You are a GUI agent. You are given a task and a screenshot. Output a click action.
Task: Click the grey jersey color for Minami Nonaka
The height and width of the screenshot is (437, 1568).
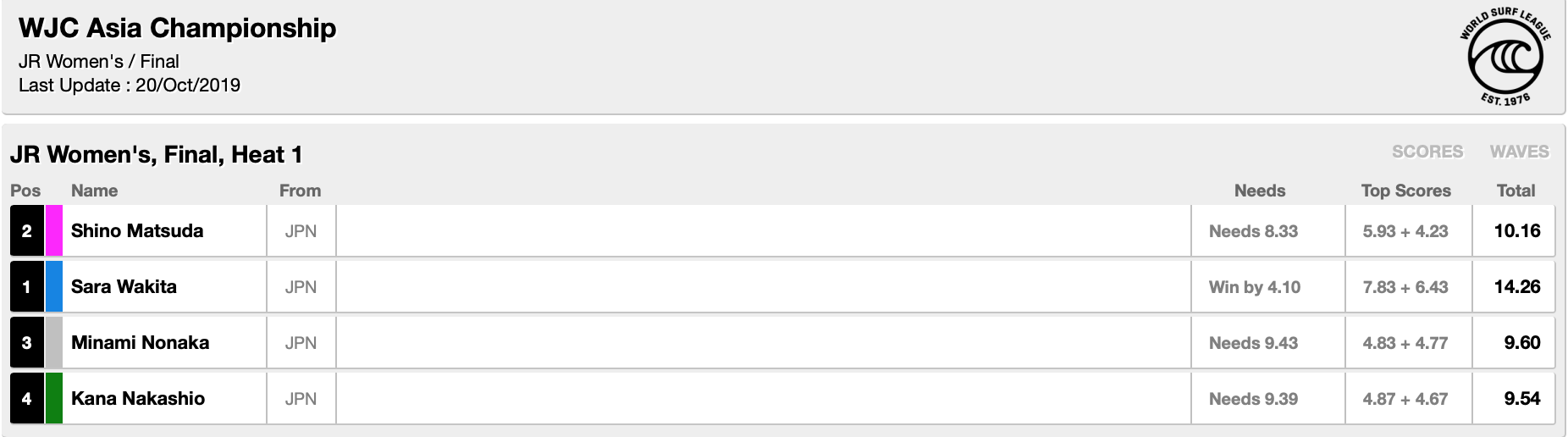pyautogui.click(x=53, y=342)
